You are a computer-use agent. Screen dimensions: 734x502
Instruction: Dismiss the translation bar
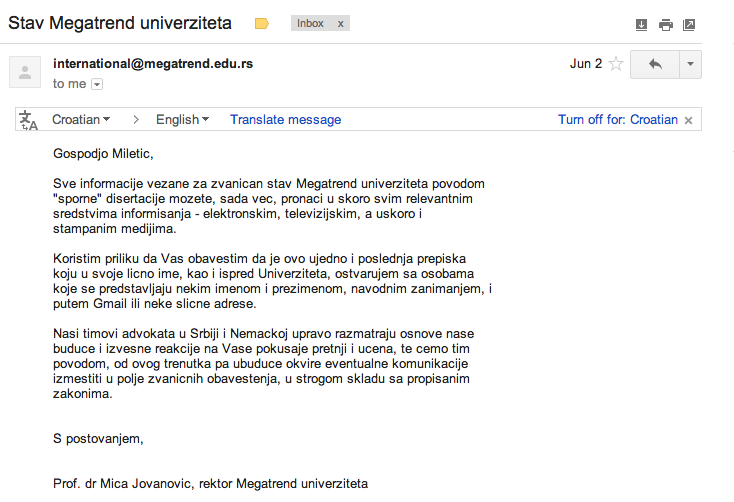tap(688, 120)
